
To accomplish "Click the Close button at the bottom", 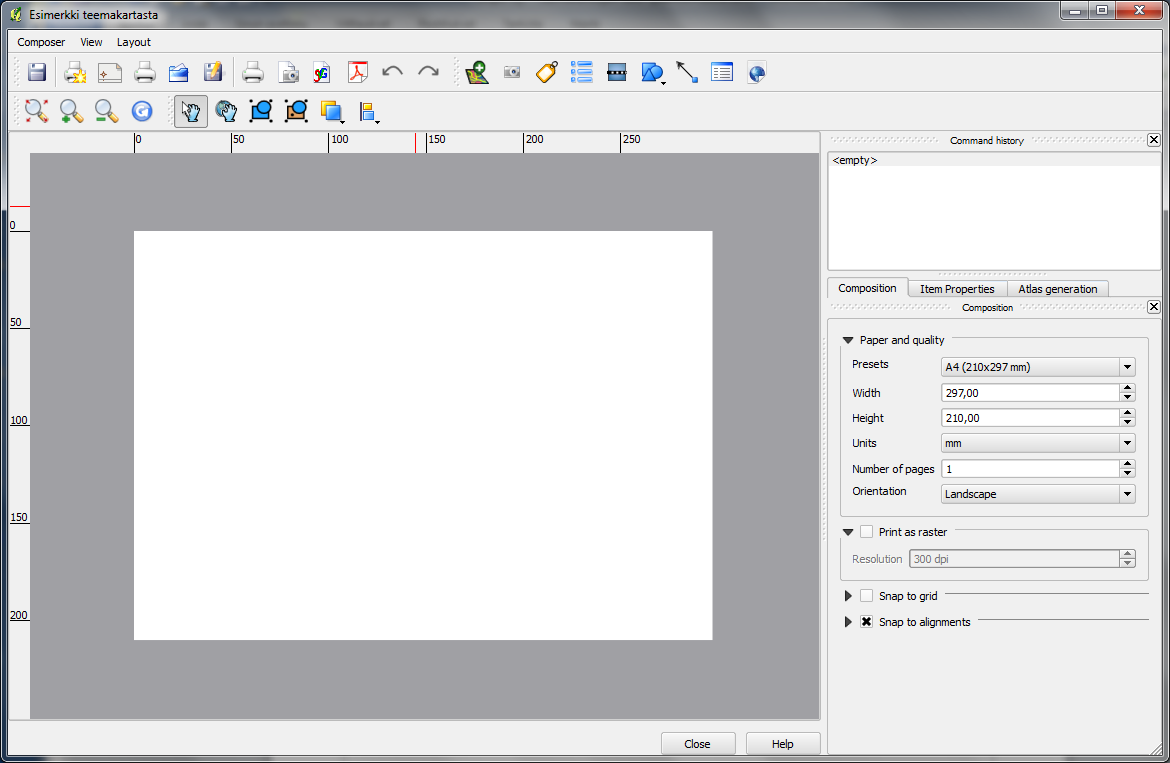I will tap(698, 744).
